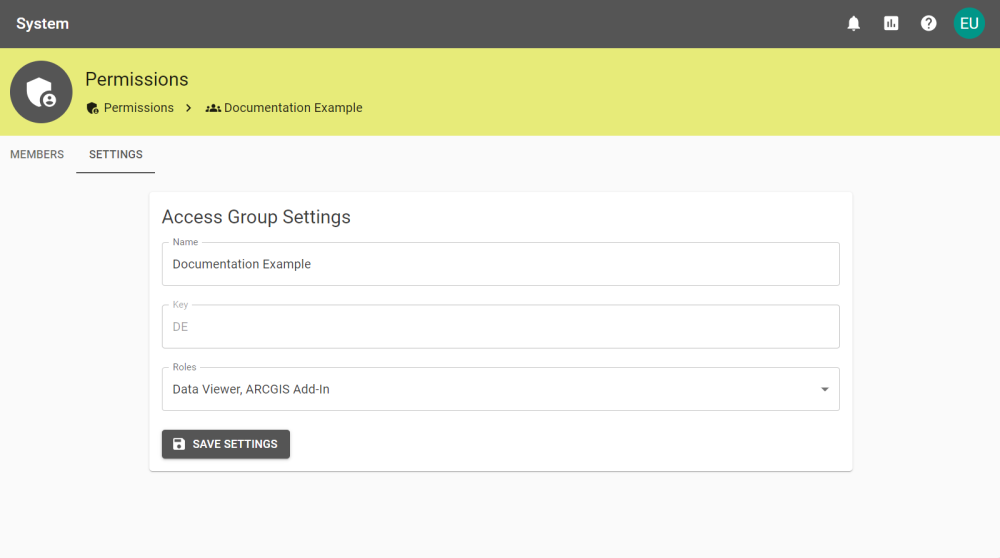Open the notifications bell icon
This screenshot has width=1000, height=558.
(x=853, y=24)
